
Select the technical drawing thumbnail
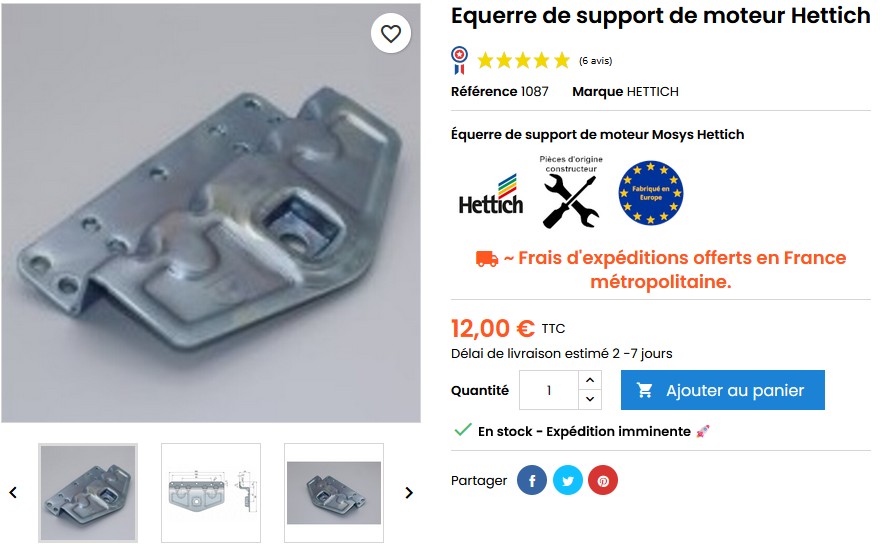coord(211,493)
